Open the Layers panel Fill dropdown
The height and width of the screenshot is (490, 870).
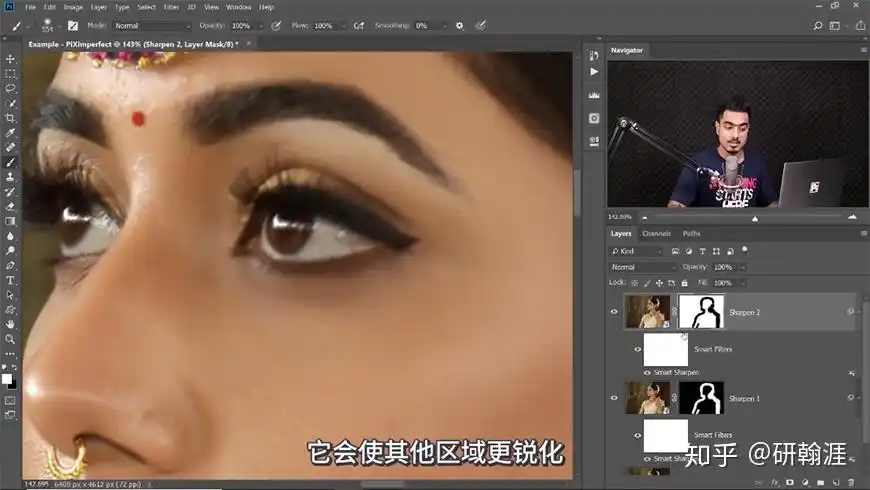pyautogui.click(x=742, y=283)
